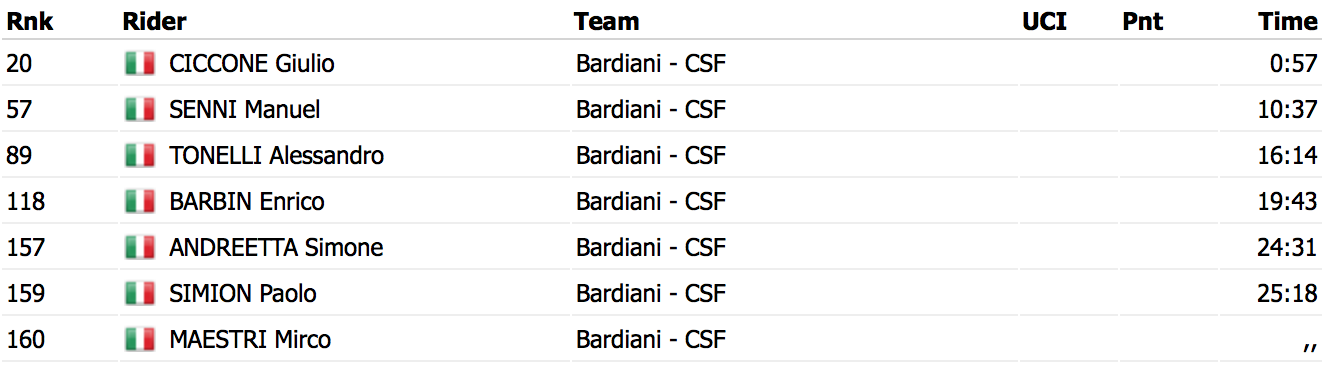Click the Team column header
The height and width of the screenshot is (374, 1334).
pyautogui.click(x=607, y=21)
